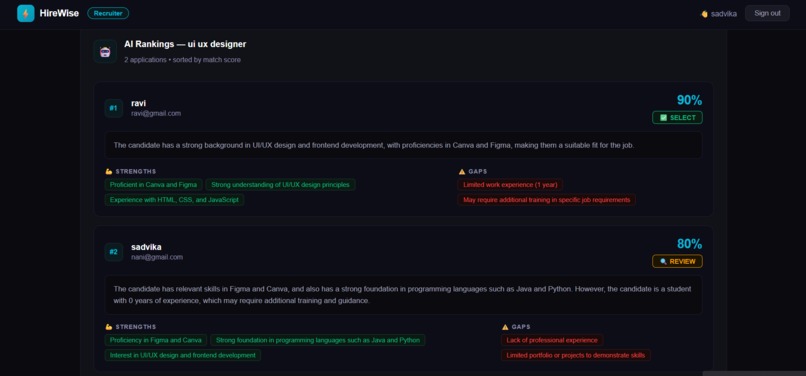
Task: Click 'Limited portfolio or projects' gap tag
Action: (575, 355)
